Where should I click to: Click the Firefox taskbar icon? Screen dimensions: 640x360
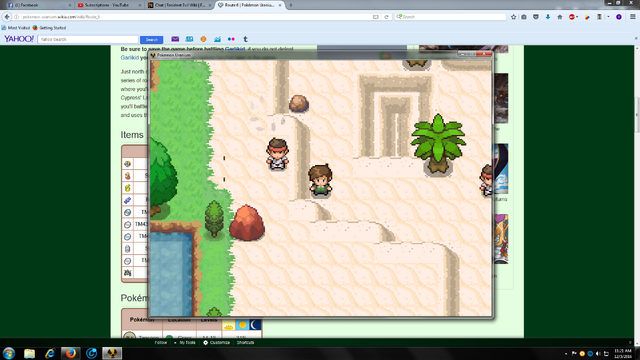tap(71, 353)
